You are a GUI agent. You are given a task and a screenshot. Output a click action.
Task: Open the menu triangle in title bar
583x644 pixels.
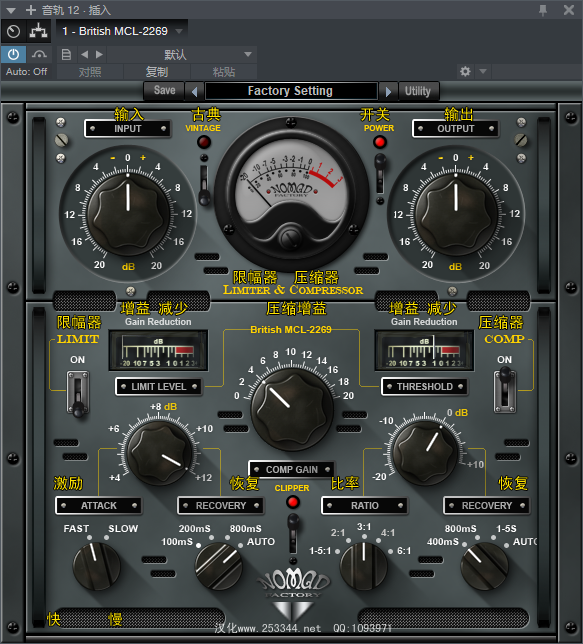(x=11, y=10)
